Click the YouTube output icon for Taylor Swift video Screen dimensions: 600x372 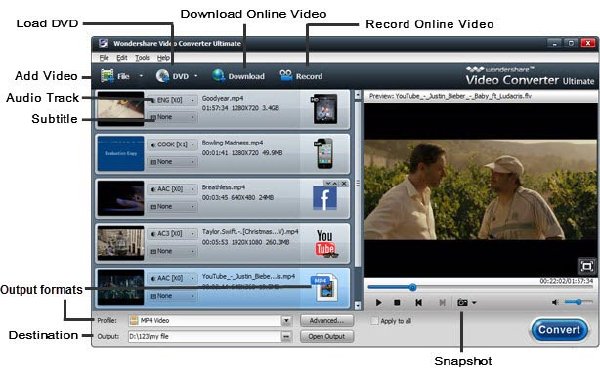click(x=326, y=243)
